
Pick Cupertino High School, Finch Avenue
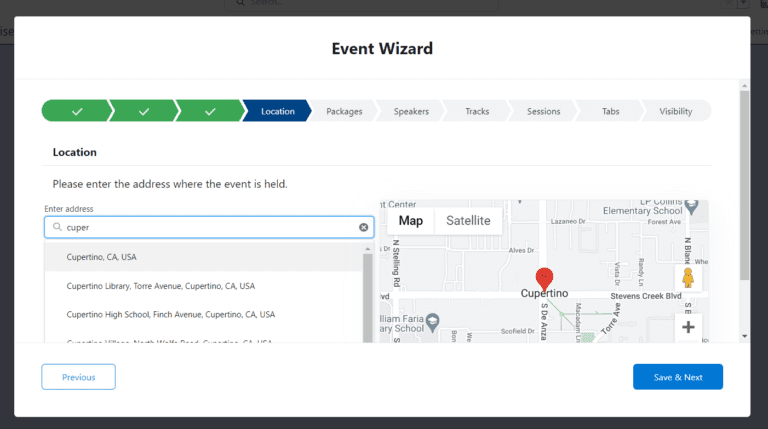pos(170,314)
